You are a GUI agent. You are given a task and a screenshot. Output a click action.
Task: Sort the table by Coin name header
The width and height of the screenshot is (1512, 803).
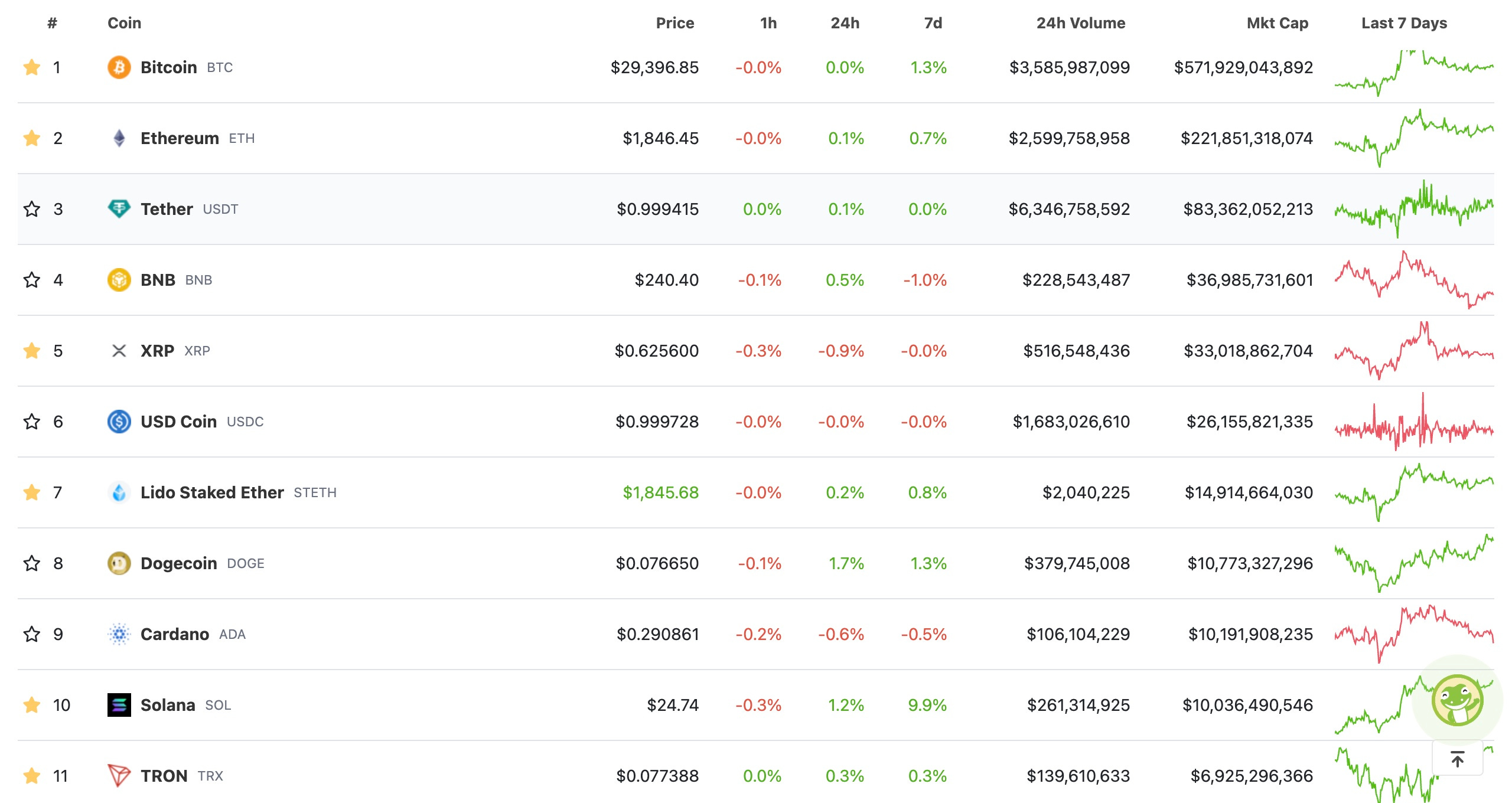point(124,23)
